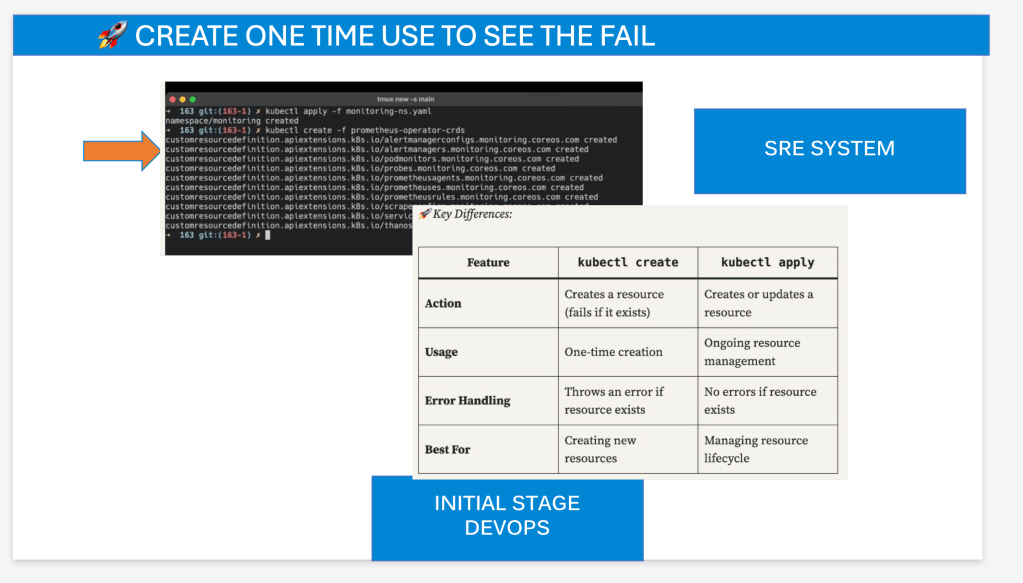This screenshot has width=1023, height=583.
Task: Click the Error Handling row label
Action: tap(467, 400)
